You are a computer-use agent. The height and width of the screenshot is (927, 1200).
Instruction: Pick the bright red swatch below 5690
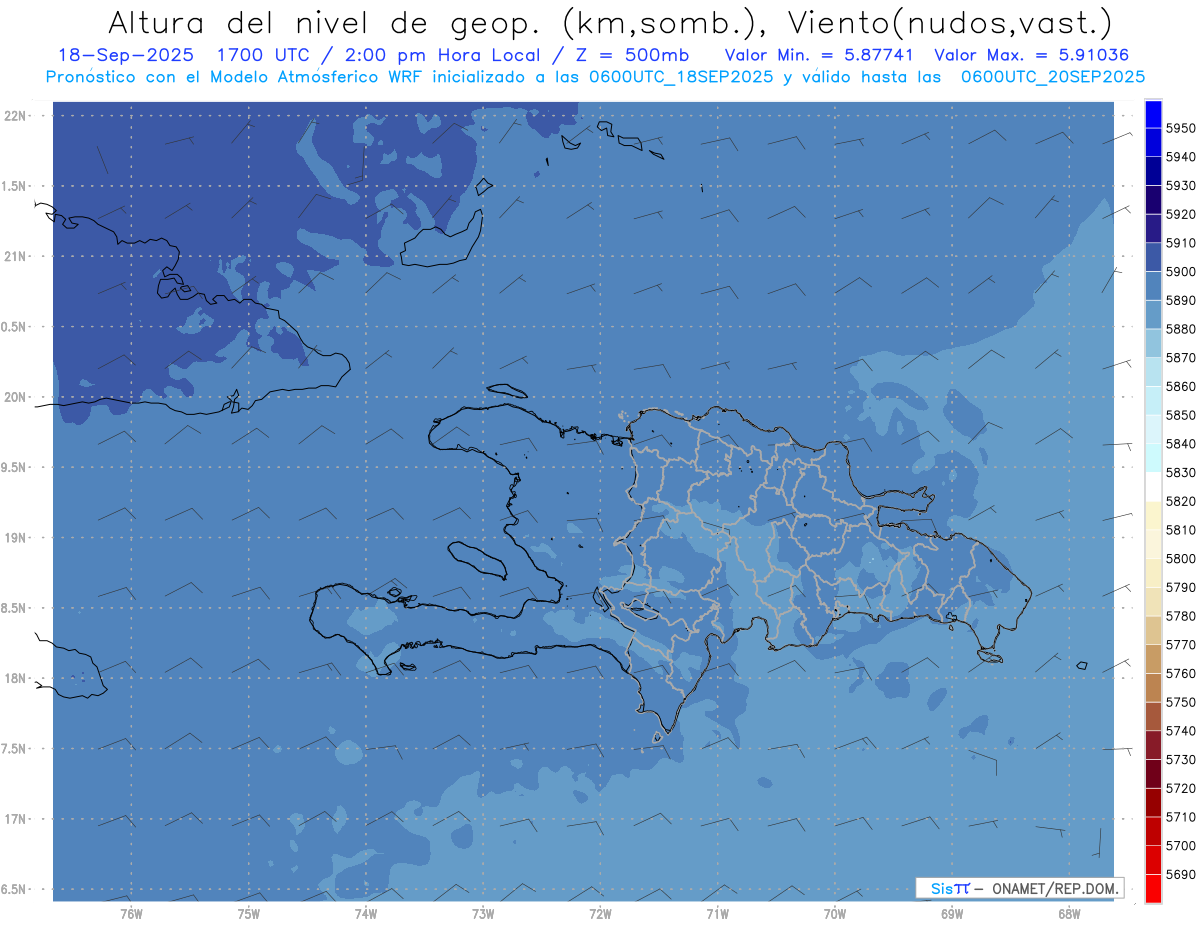point(1153,888)
